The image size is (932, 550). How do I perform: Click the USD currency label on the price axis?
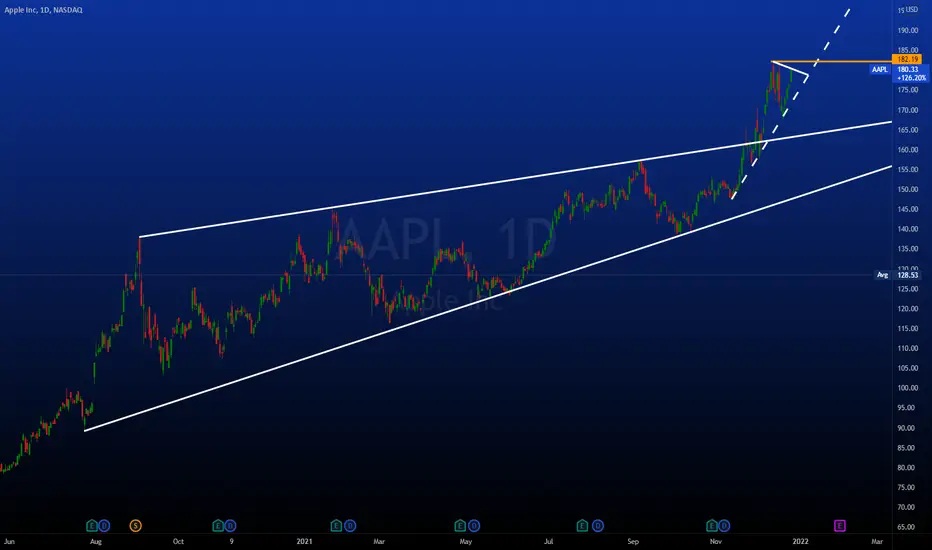912,10
